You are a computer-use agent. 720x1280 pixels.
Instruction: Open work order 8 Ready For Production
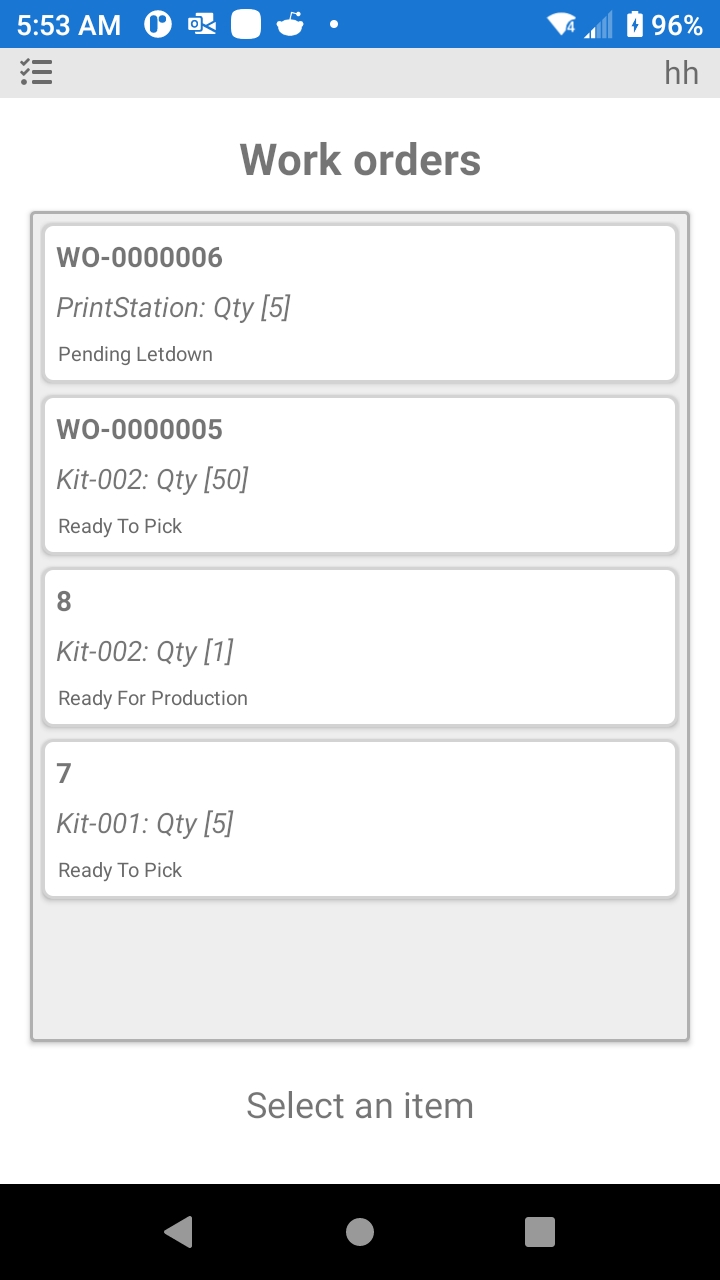pos(360,647)
